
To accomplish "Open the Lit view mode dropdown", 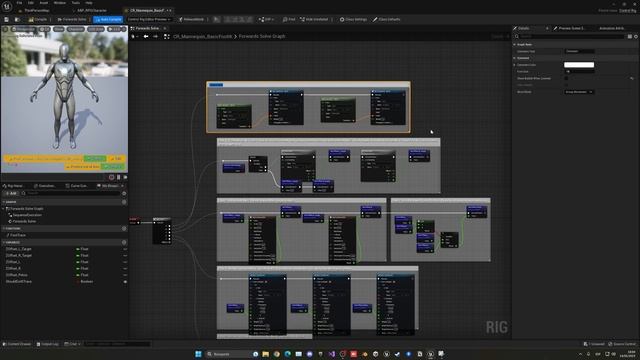I will (x=44, y=29).
